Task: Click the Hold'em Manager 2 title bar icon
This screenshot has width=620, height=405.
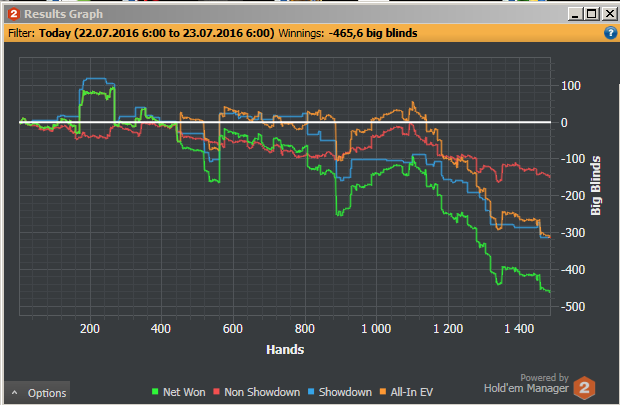Action: [x=13, y=14]
